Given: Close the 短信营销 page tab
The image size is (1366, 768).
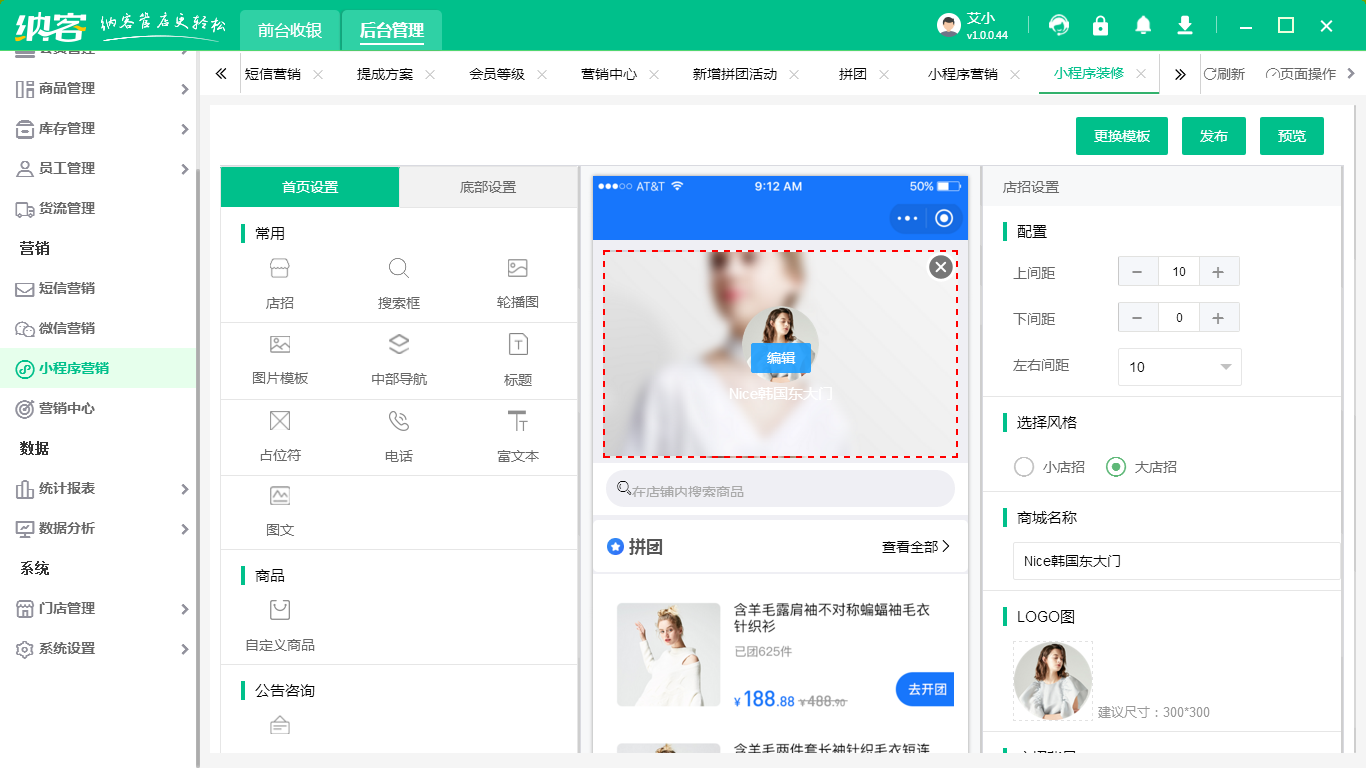Looking at the screenshot, I should [318, 74].
